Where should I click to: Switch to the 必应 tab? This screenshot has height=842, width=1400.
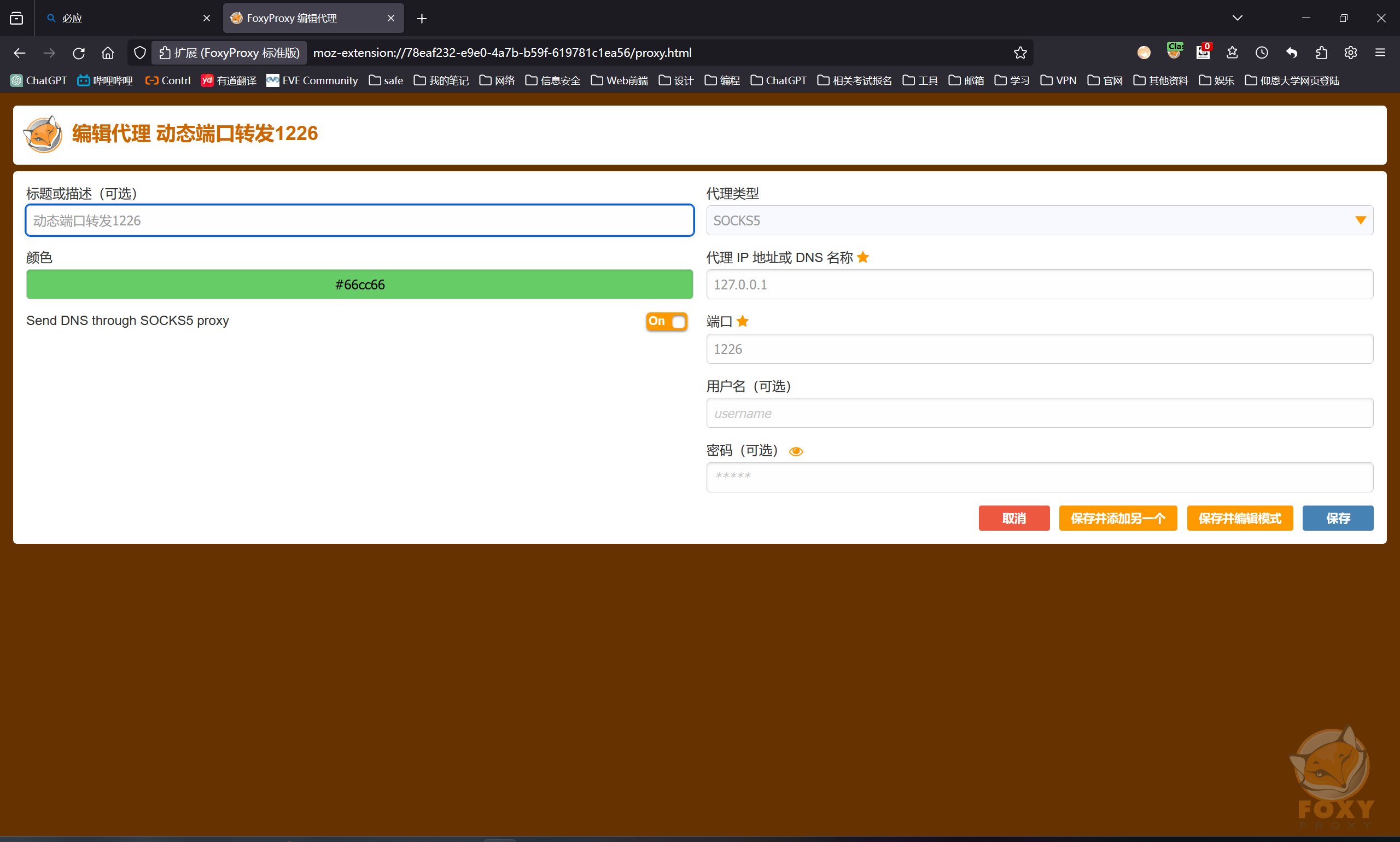click(x=129, y=18)
